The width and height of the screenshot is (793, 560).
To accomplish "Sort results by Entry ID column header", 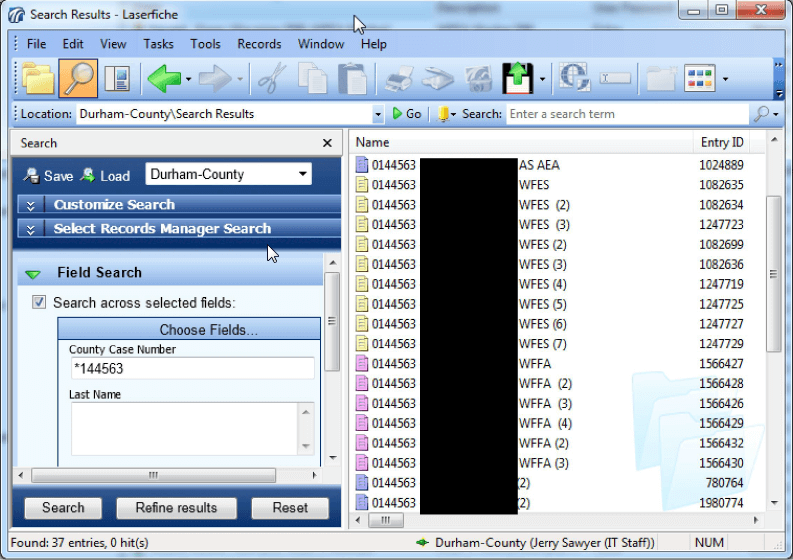I will (722, 142).
